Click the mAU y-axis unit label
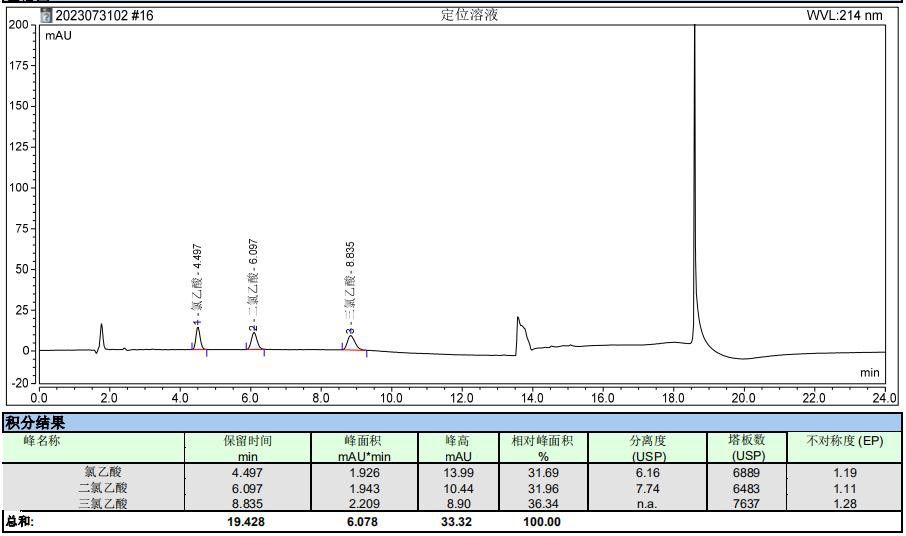The height and width of the screenshot is (536, 906). (x=58, y=36)
